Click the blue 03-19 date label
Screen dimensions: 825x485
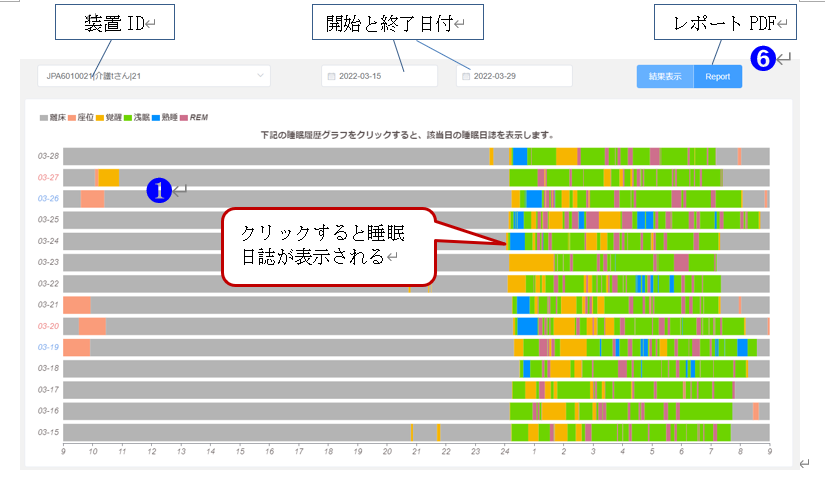[x=48, y=347]
